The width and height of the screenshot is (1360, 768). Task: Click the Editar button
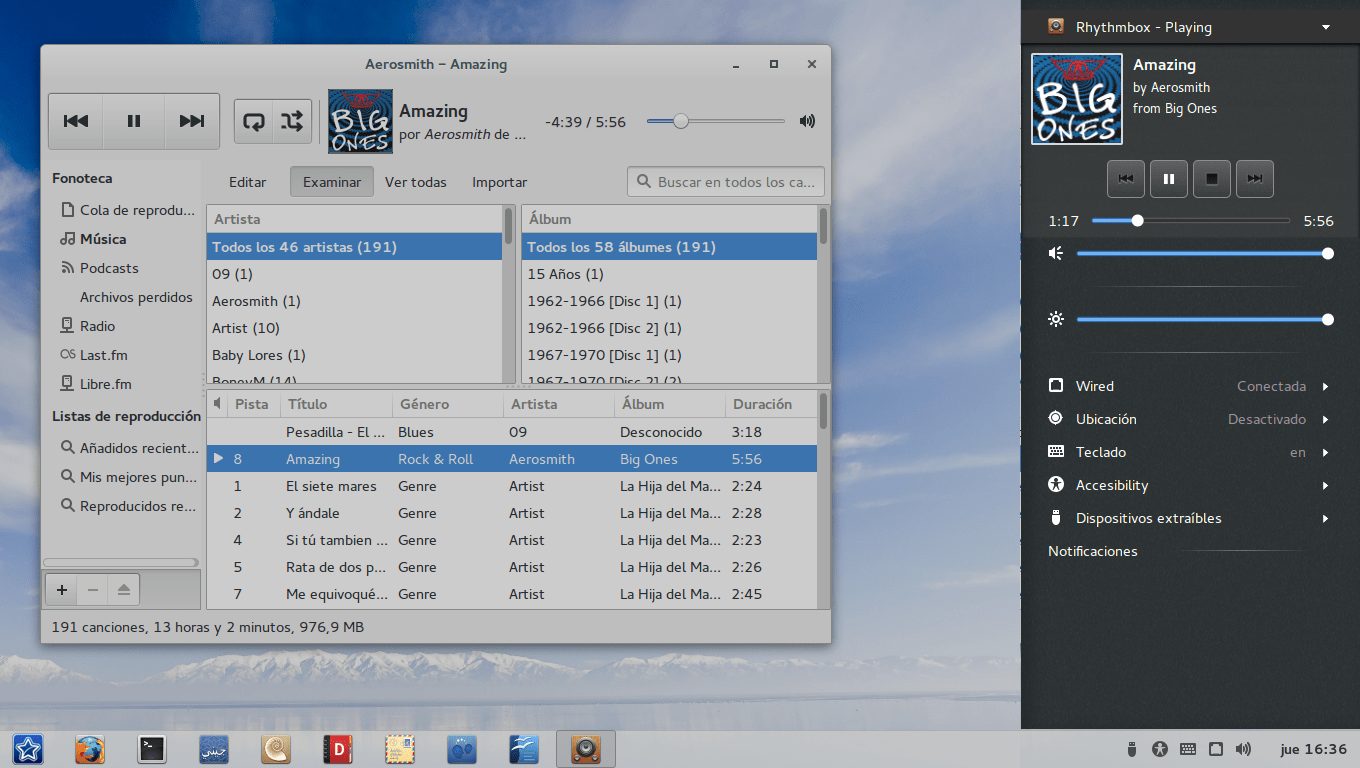(x=247, y=182)
